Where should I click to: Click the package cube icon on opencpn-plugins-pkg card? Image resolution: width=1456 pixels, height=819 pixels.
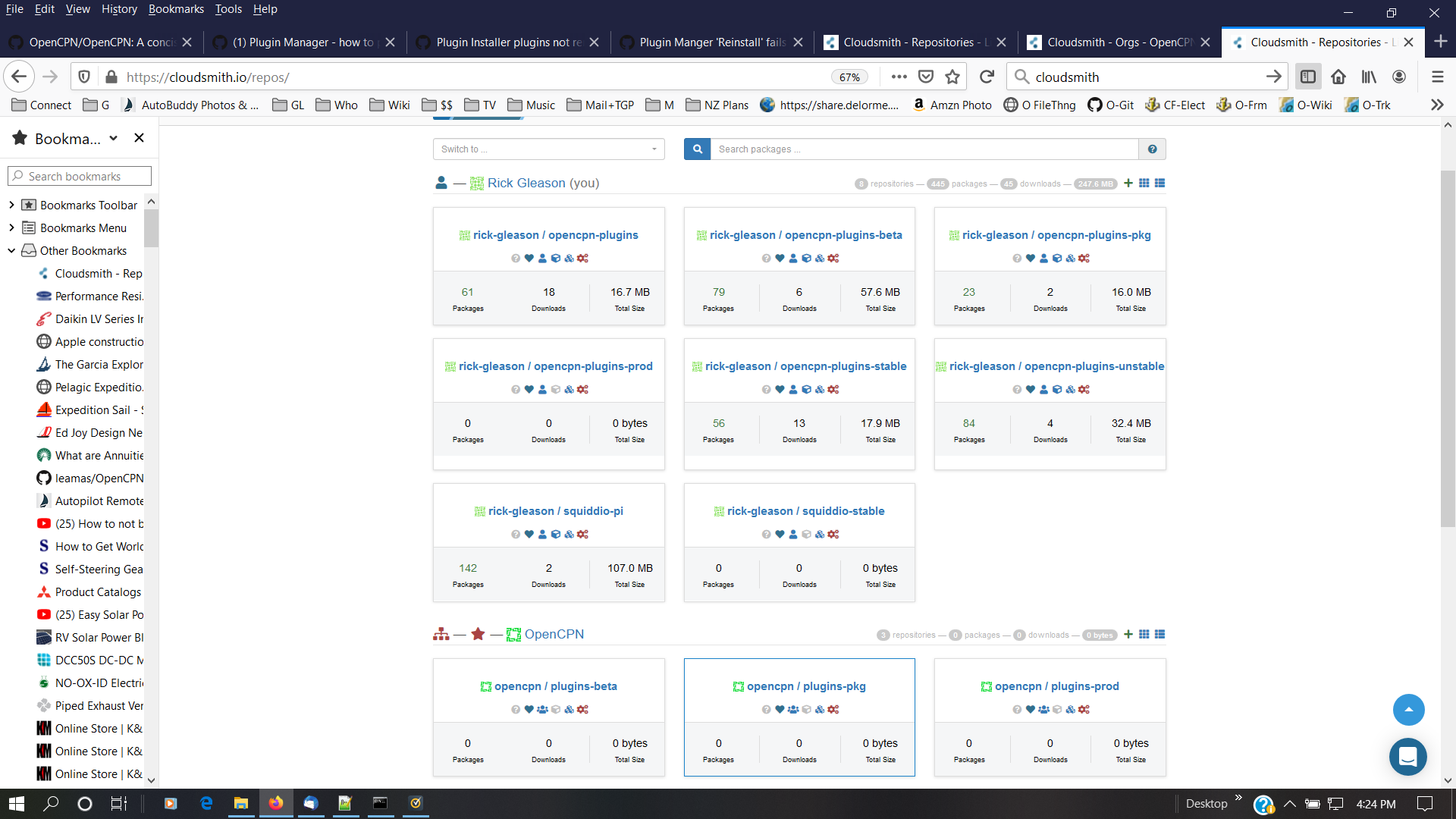pyautogui.click(x=1057, y=259)
